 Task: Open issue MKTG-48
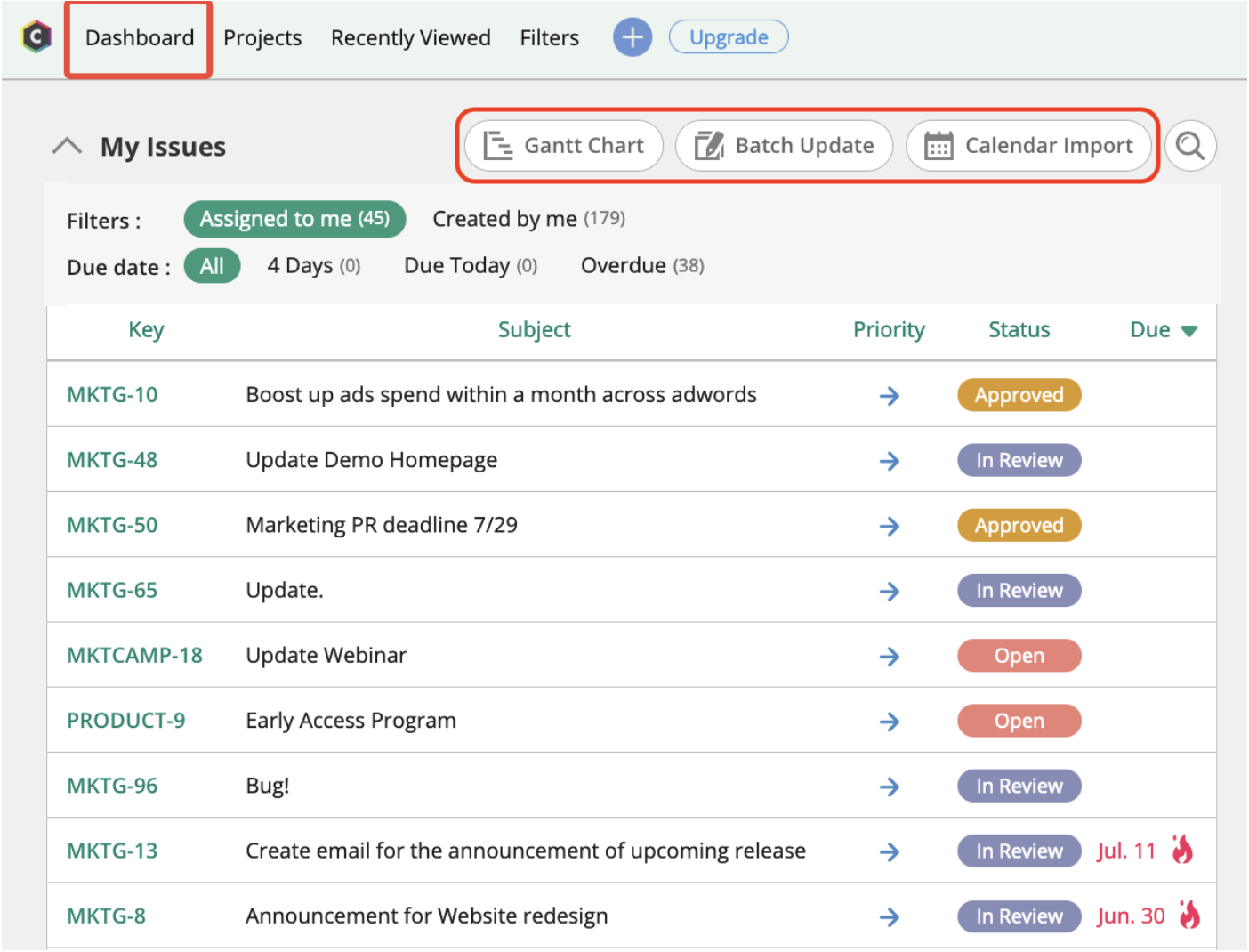click(x=111, y=459)
